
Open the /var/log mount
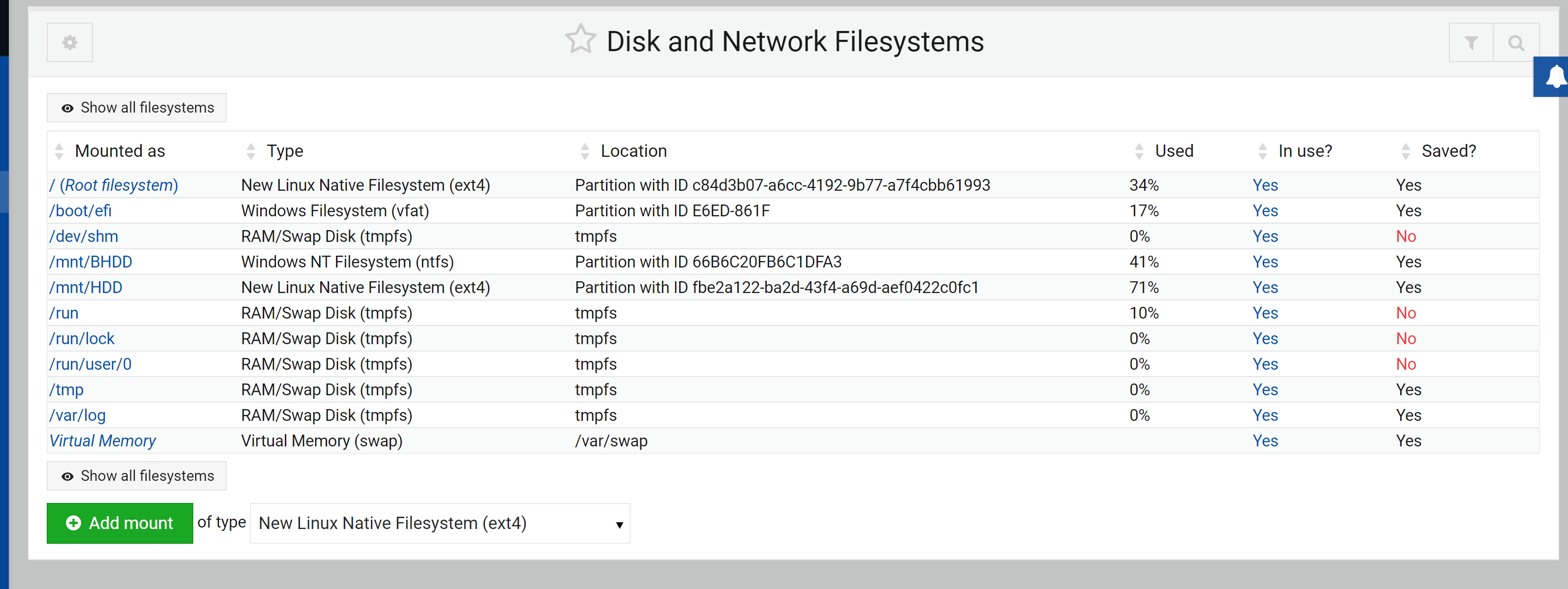click(x=77, y=415)
